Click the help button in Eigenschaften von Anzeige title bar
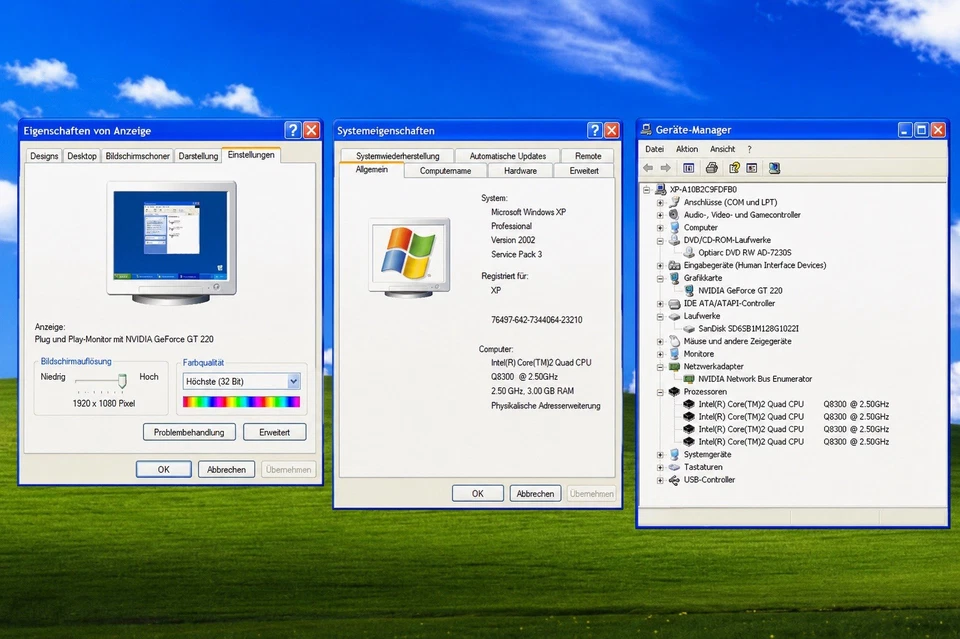Screen dimensions: 960x639 (293, 130)
